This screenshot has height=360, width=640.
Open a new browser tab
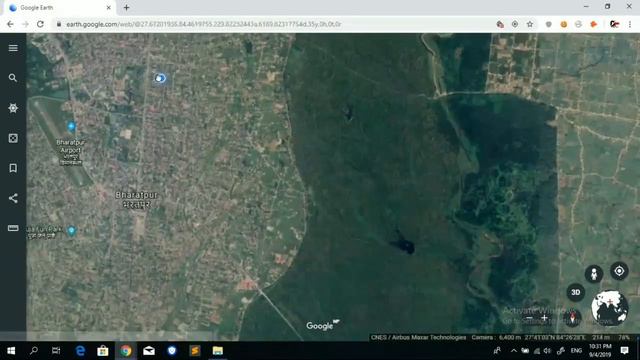127,7
